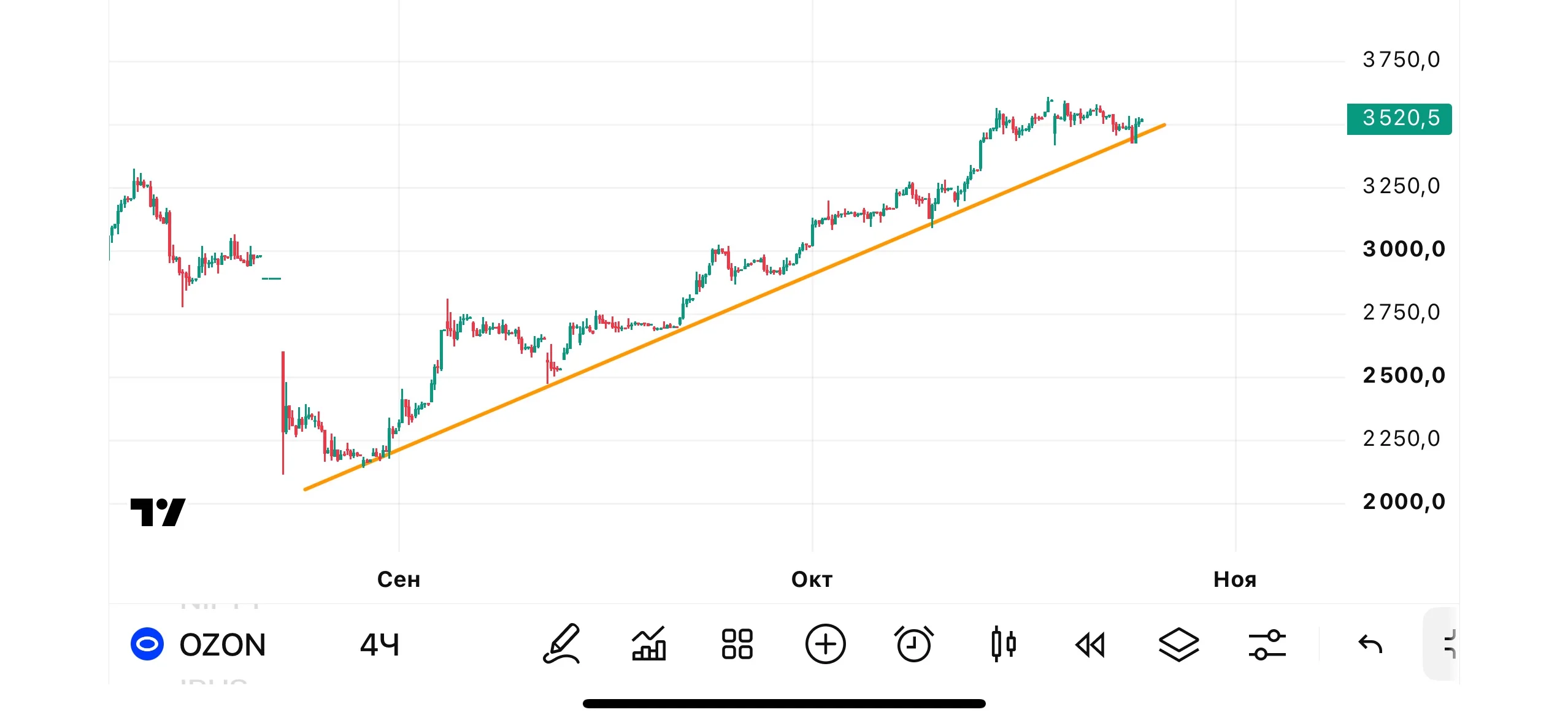Tap current price label 3520,5
This screenshot has width=1568, height=723.
point(1399,118)
